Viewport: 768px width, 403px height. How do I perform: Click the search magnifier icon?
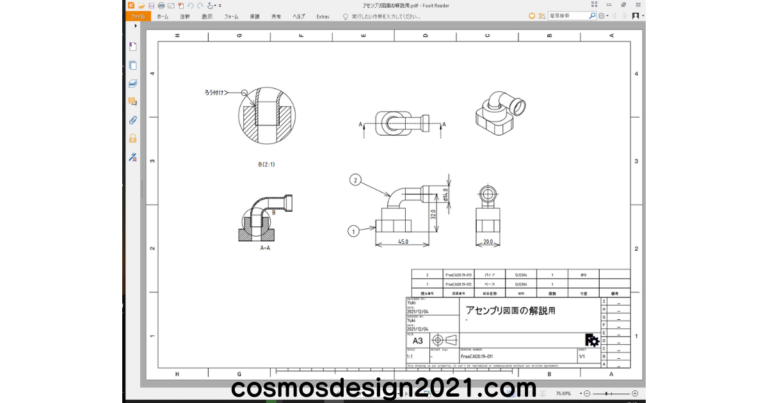[594, 16]
